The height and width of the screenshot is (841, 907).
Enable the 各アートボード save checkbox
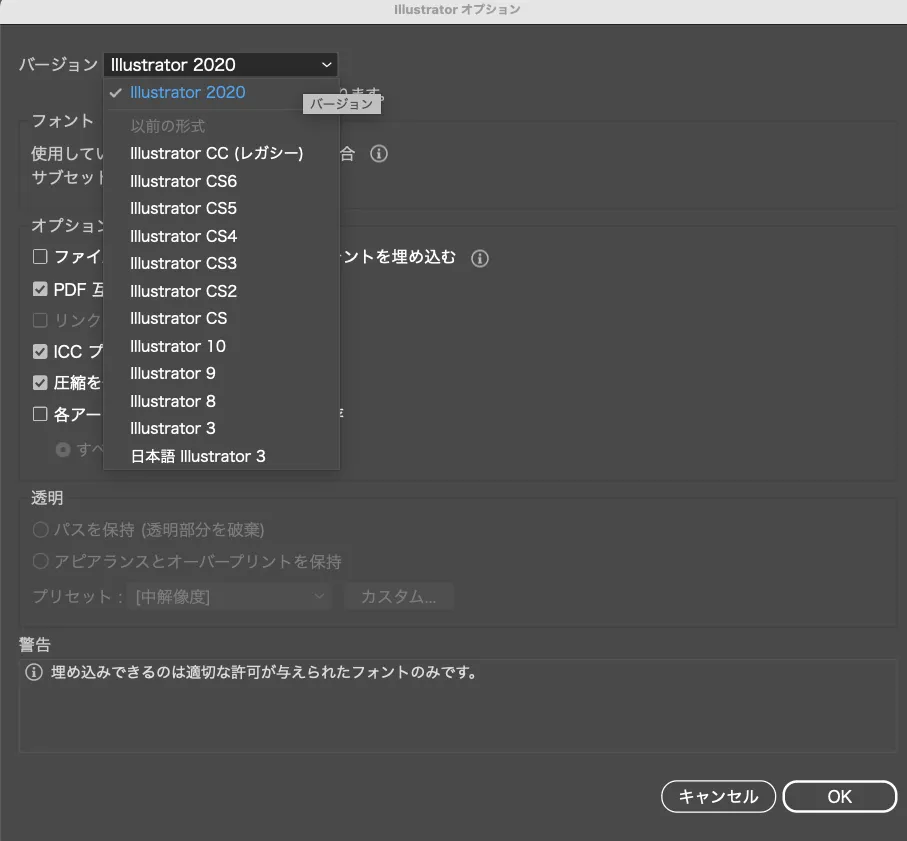coord(40,414)
